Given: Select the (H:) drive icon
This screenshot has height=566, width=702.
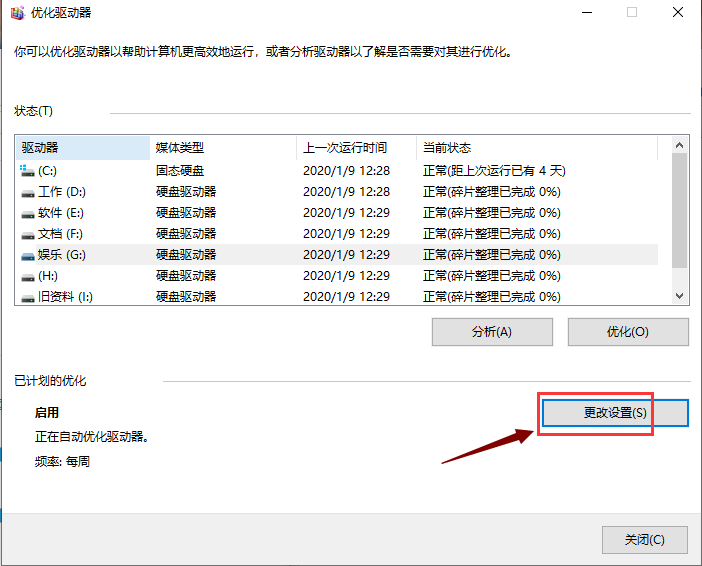Looking at the screenshot, I should click(27, 276).
